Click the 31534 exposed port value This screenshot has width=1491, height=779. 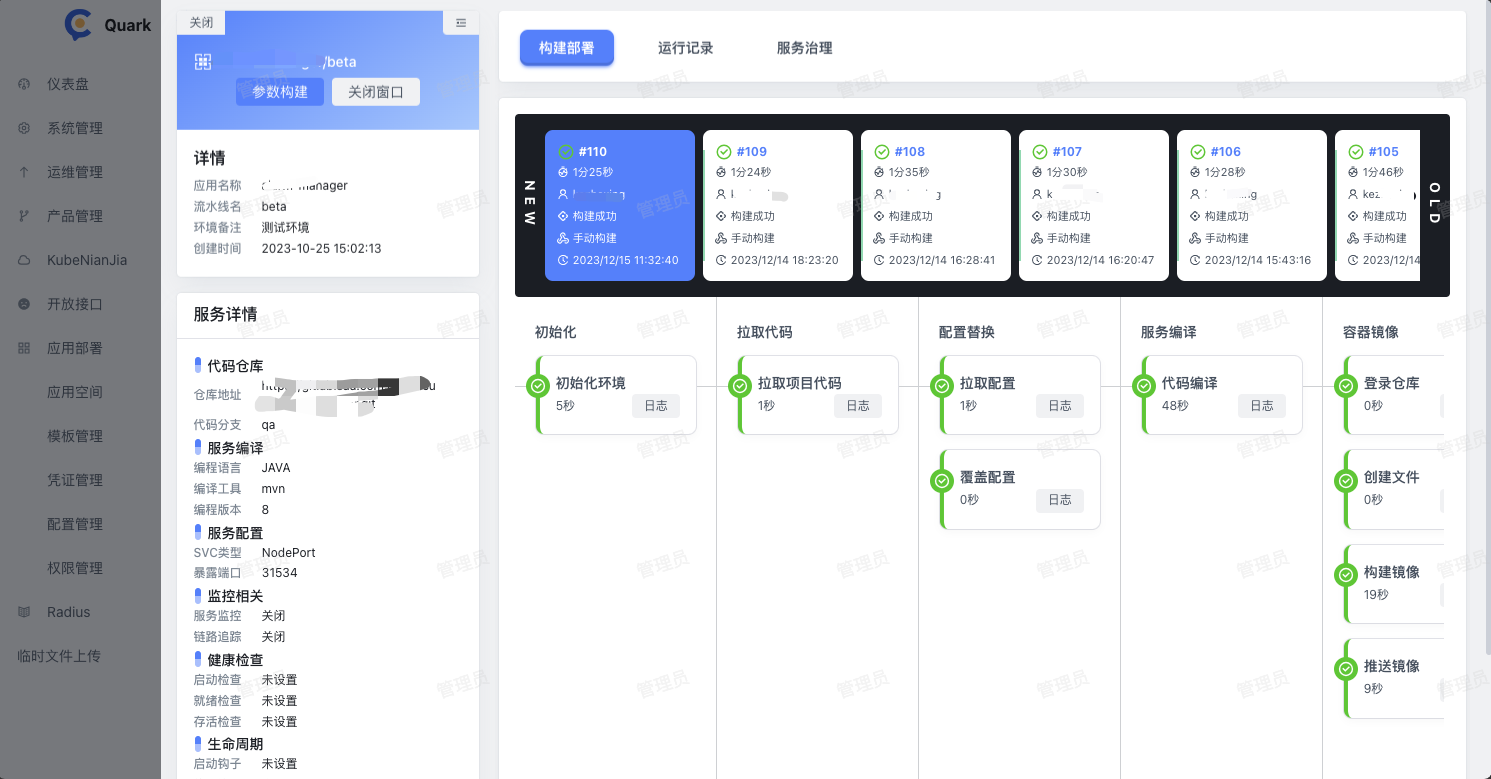point(280,573)
